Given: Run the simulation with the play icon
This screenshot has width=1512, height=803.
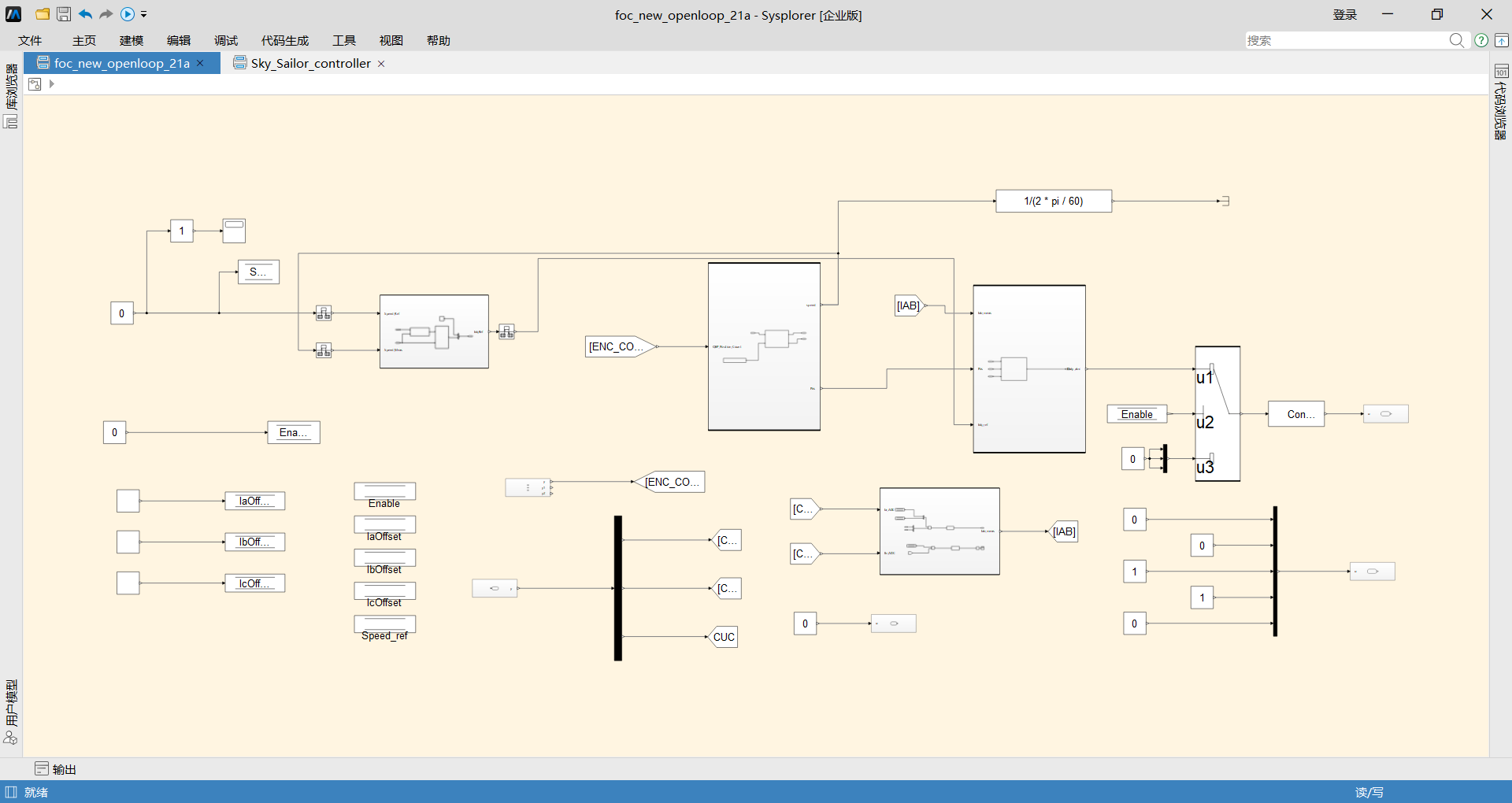Looking at the screenshot, I should point(127,14).
